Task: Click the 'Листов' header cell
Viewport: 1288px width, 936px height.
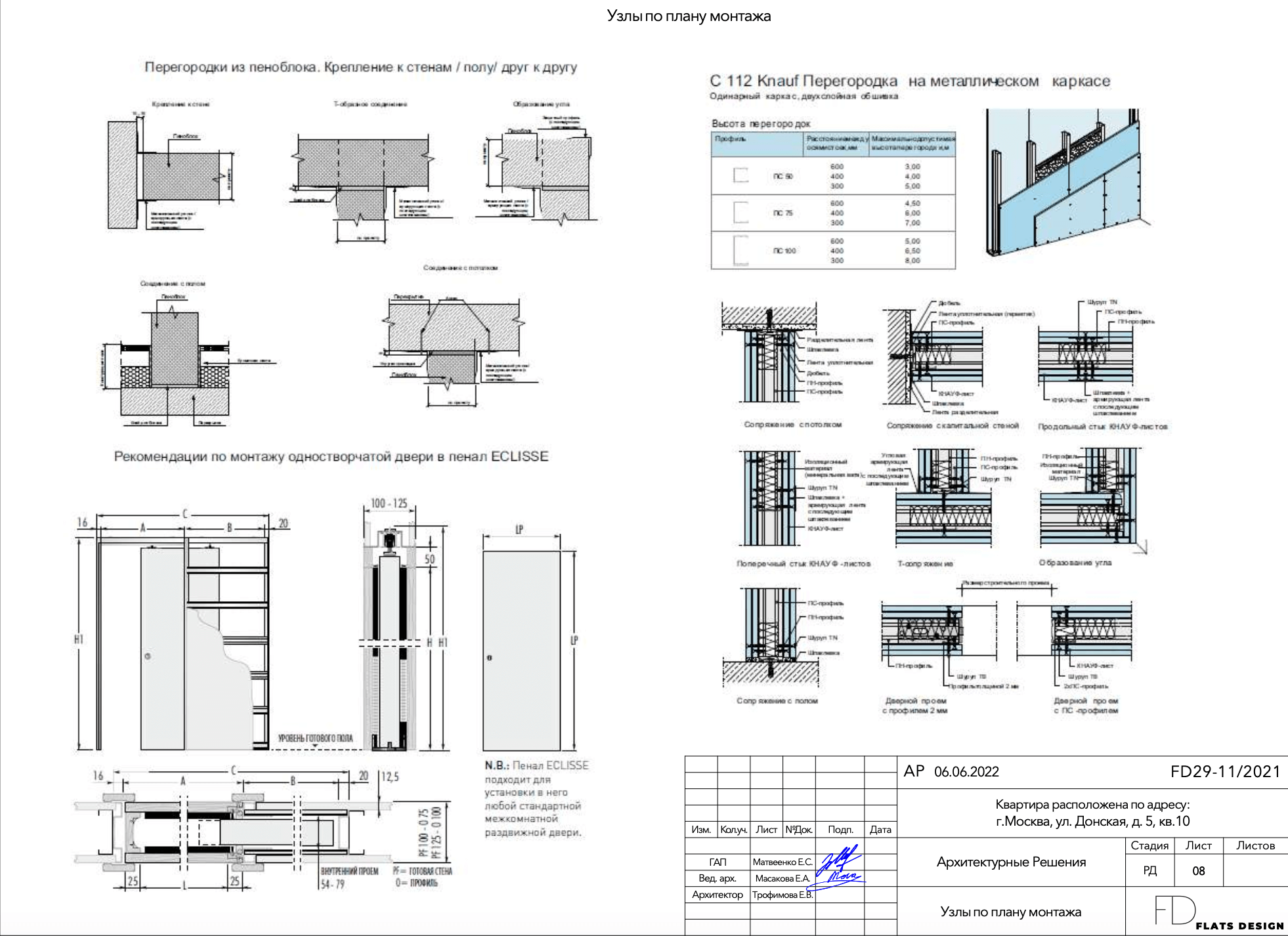Action: pyautogui.click(x=1255, y=845)
